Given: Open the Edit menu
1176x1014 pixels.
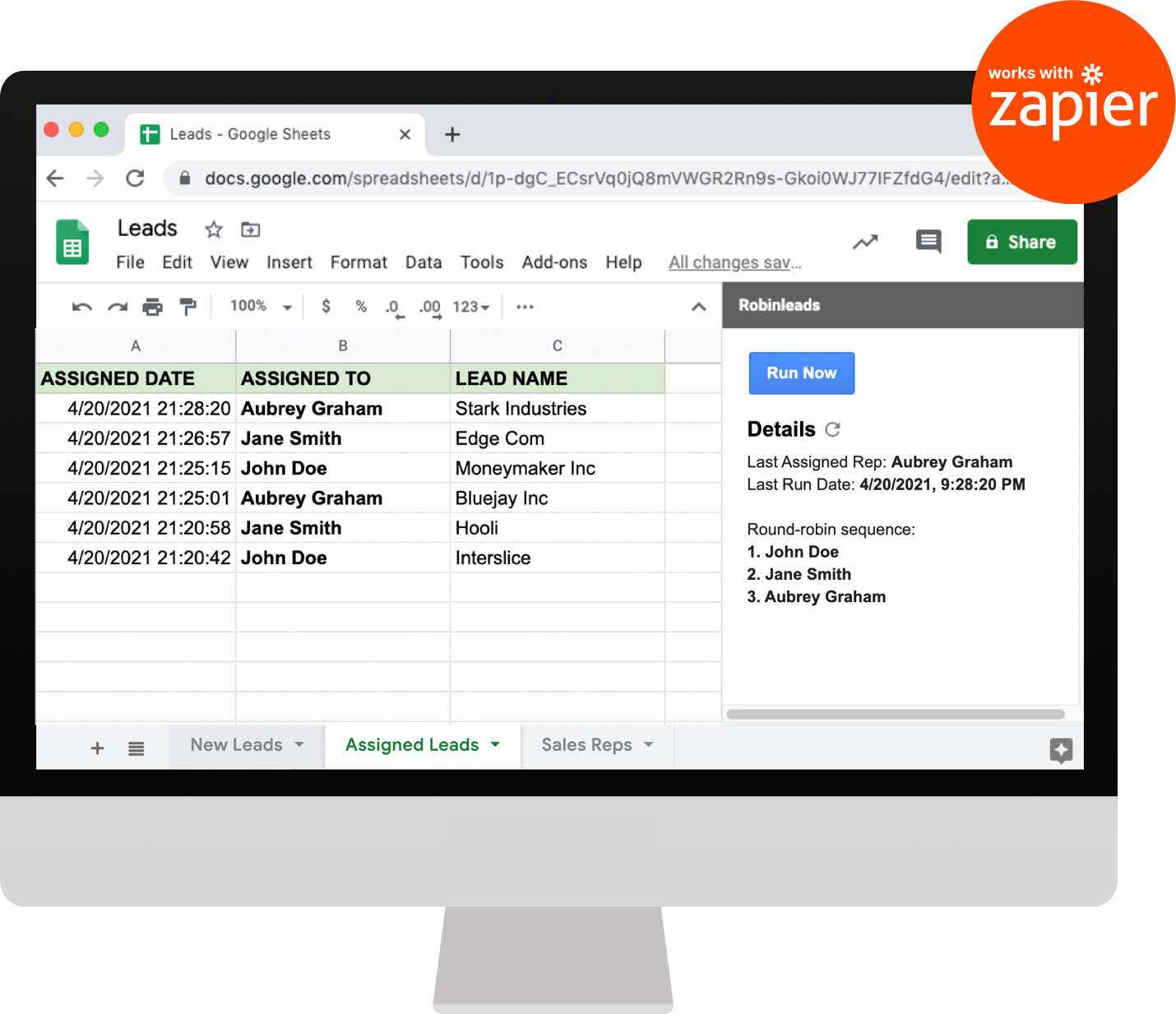Looking at the screenshot, I should point(177,262).
